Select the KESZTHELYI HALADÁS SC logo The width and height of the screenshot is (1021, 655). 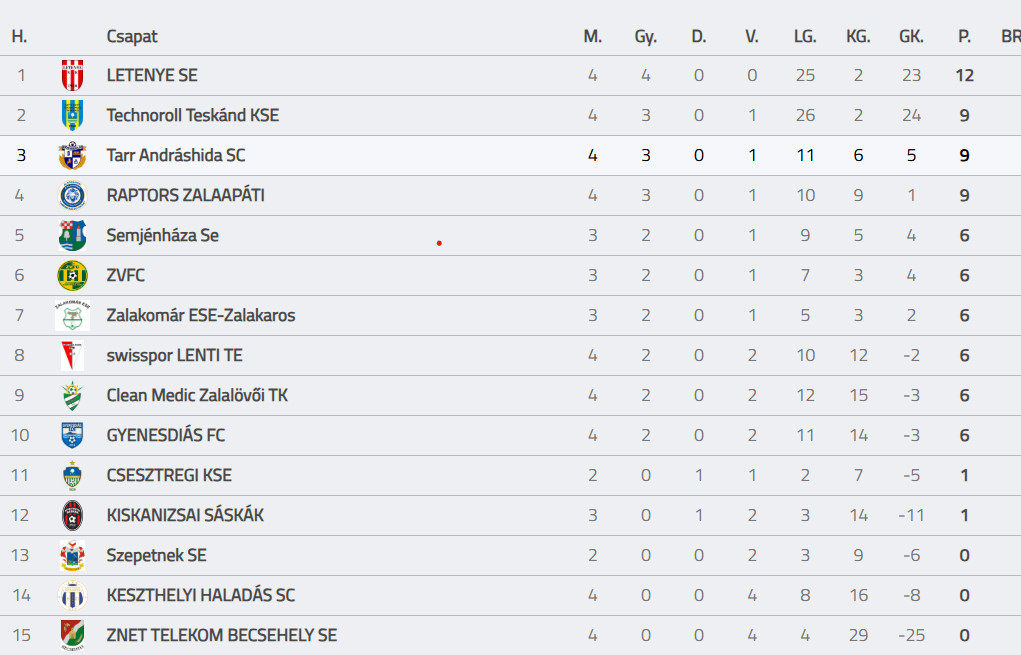(72, 596)
